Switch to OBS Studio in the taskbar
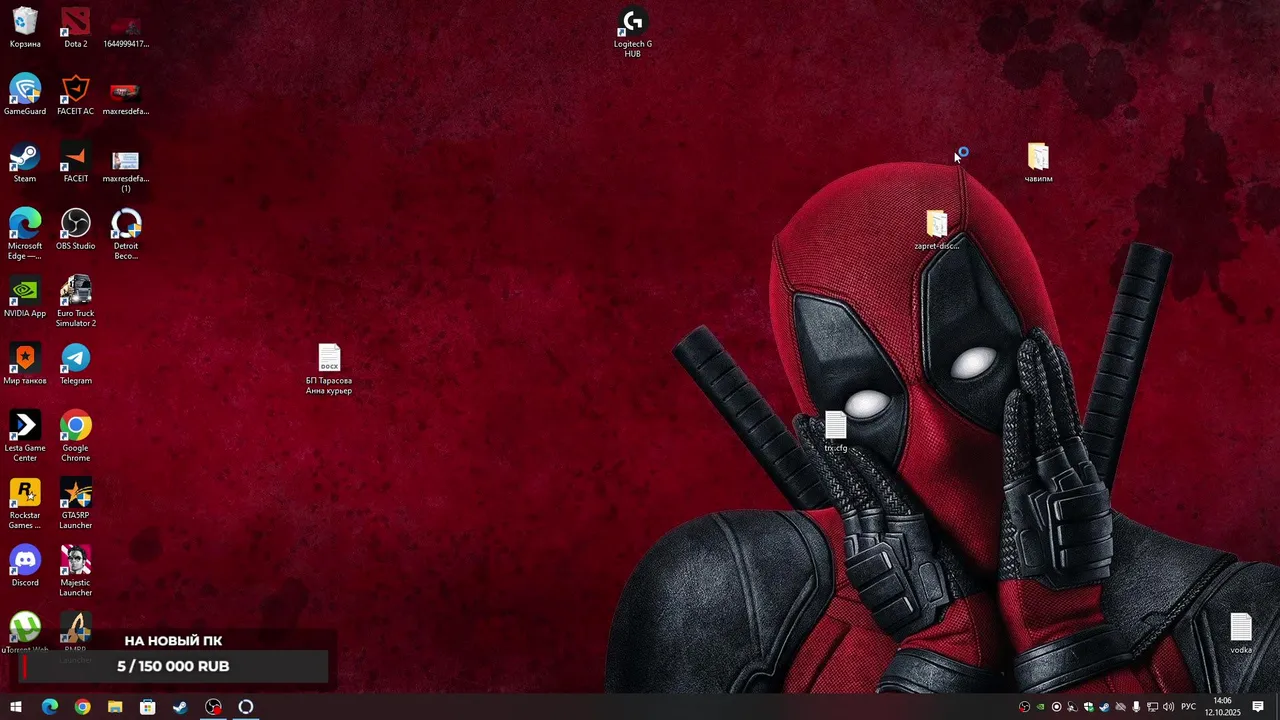 pyautogui.click(x=213, y=707)
